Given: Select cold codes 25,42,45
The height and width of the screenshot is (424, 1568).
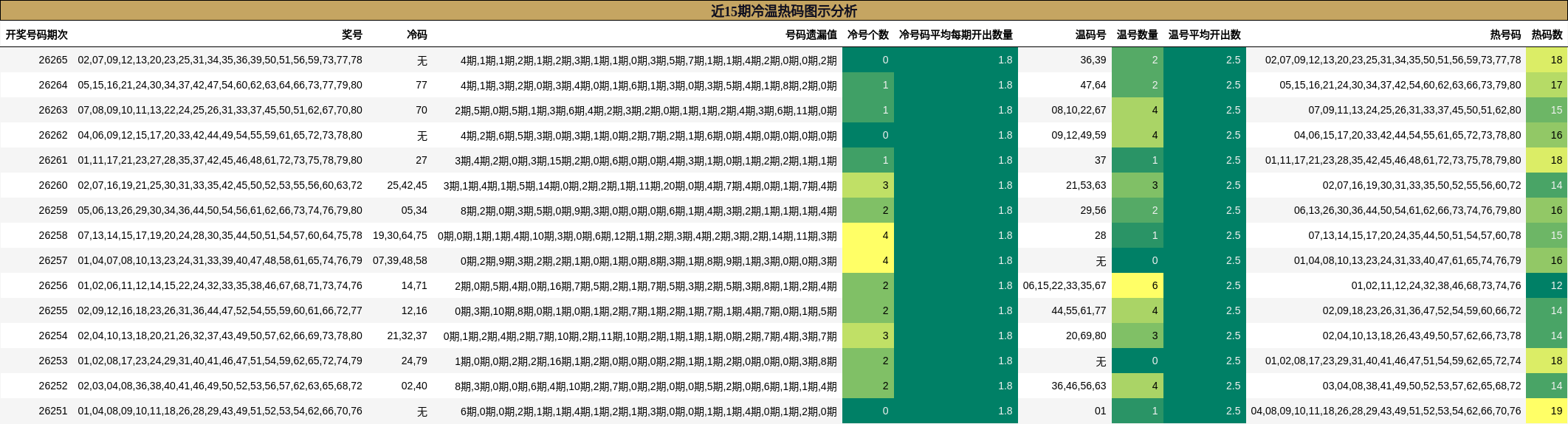Looking at the screenshot, I should pyautogui.click(x=408, y=185).
